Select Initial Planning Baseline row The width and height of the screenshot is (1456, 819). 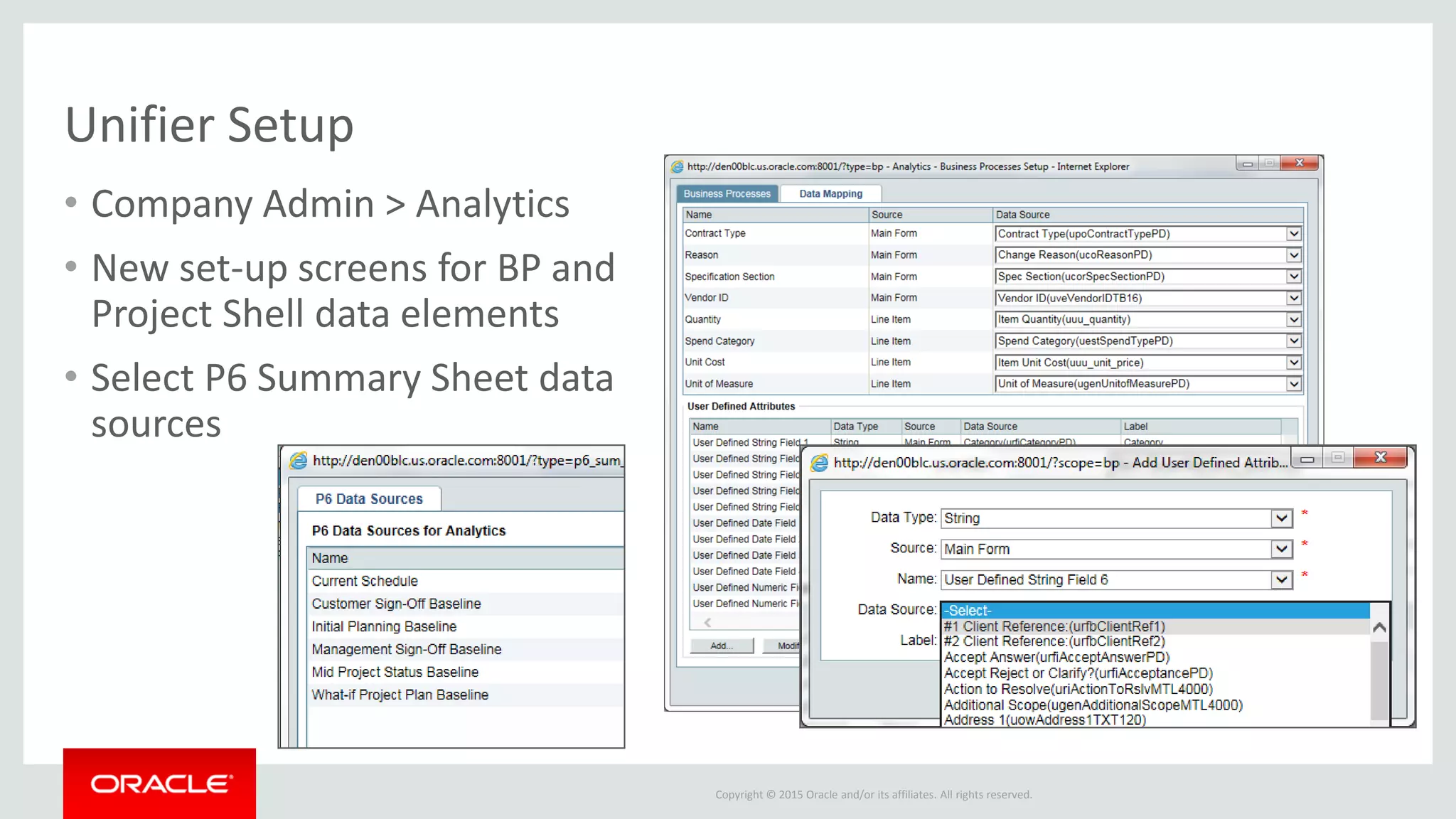466,626
